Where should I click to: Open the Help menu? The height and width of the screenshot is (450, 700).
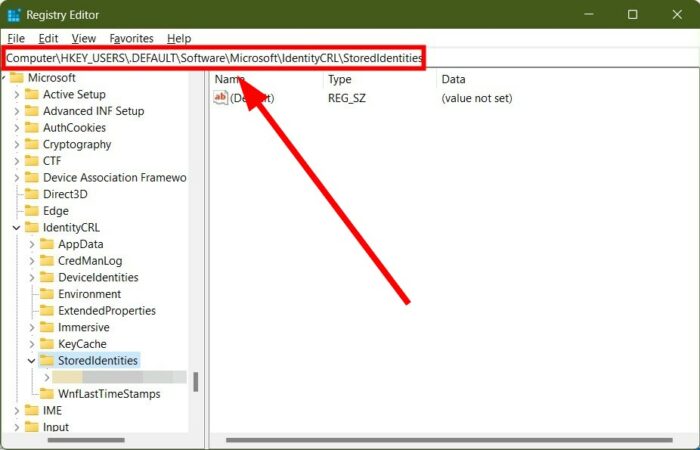(179, 38)
